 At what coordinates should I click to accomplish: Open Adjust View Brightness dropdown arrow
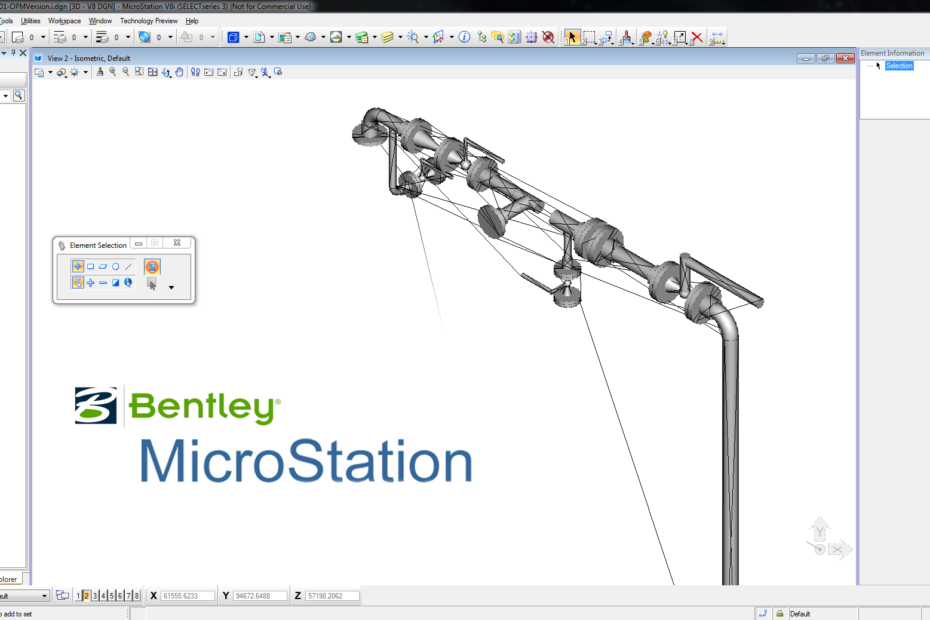pyautogui.click(x=85, y=72)
